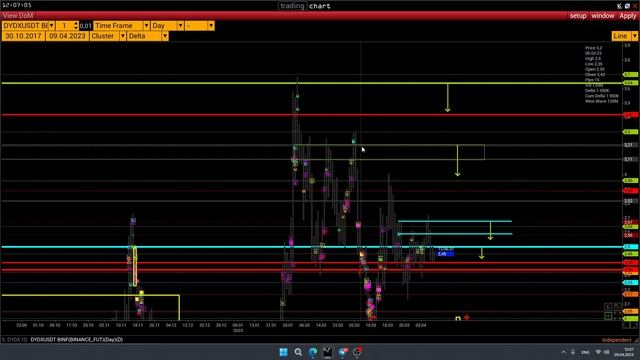Click the 0.01 tick size value
The height and width of the screenshot is (360, 640).
point(85,26)
